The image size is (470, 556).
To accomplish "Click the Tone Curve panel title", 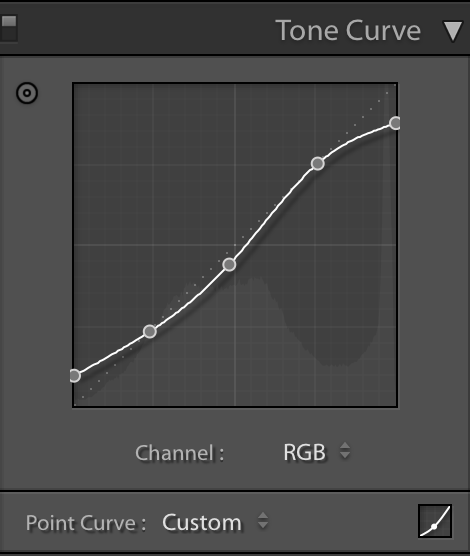I will pyautogui.click(x=348, y=30).
